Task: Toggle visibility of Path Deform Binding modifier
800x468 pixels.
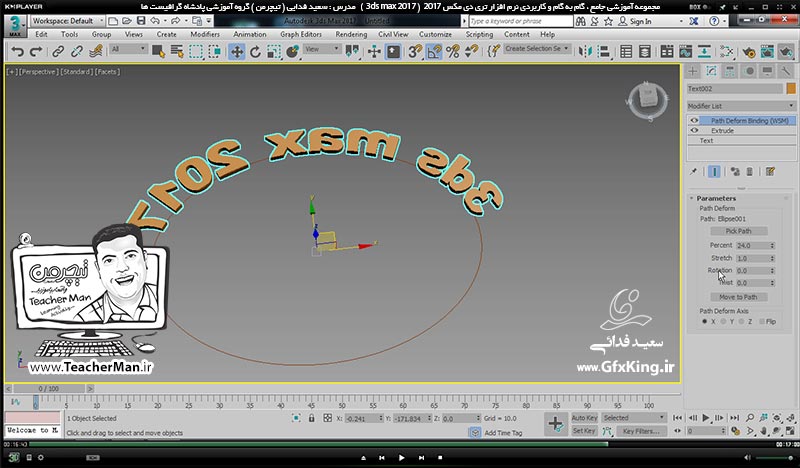Action: (x=694, y=121)
